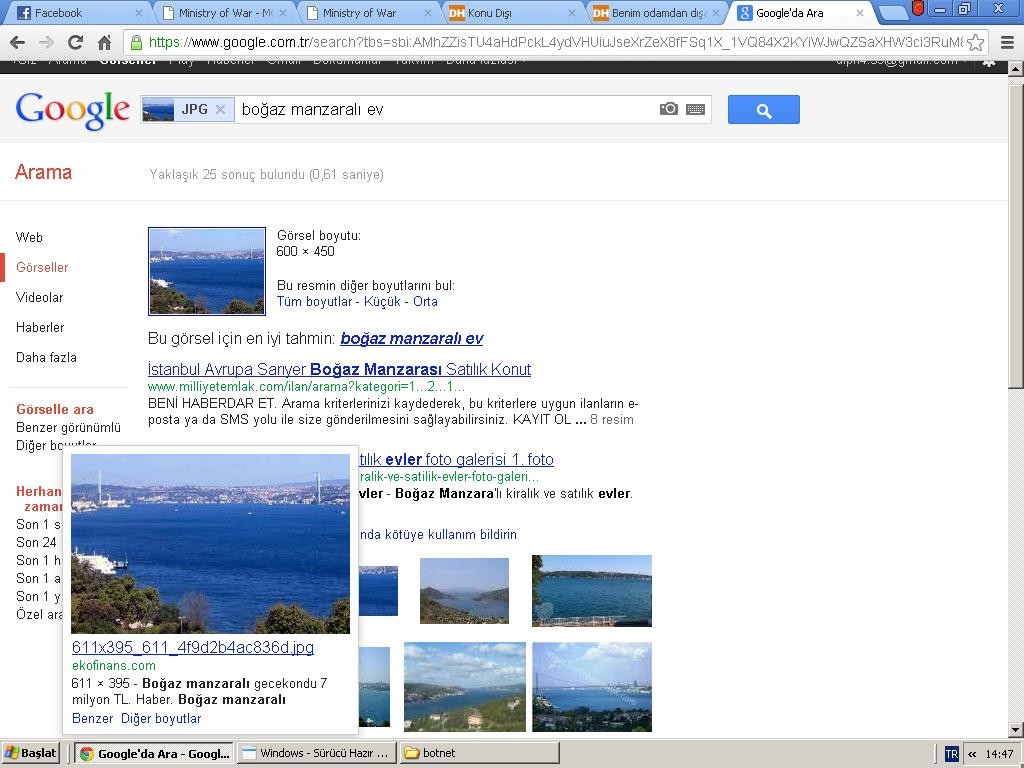Reload the page with the refresh icon
This screenshot has height=768, width=1024.
click(x=75, y=43)
